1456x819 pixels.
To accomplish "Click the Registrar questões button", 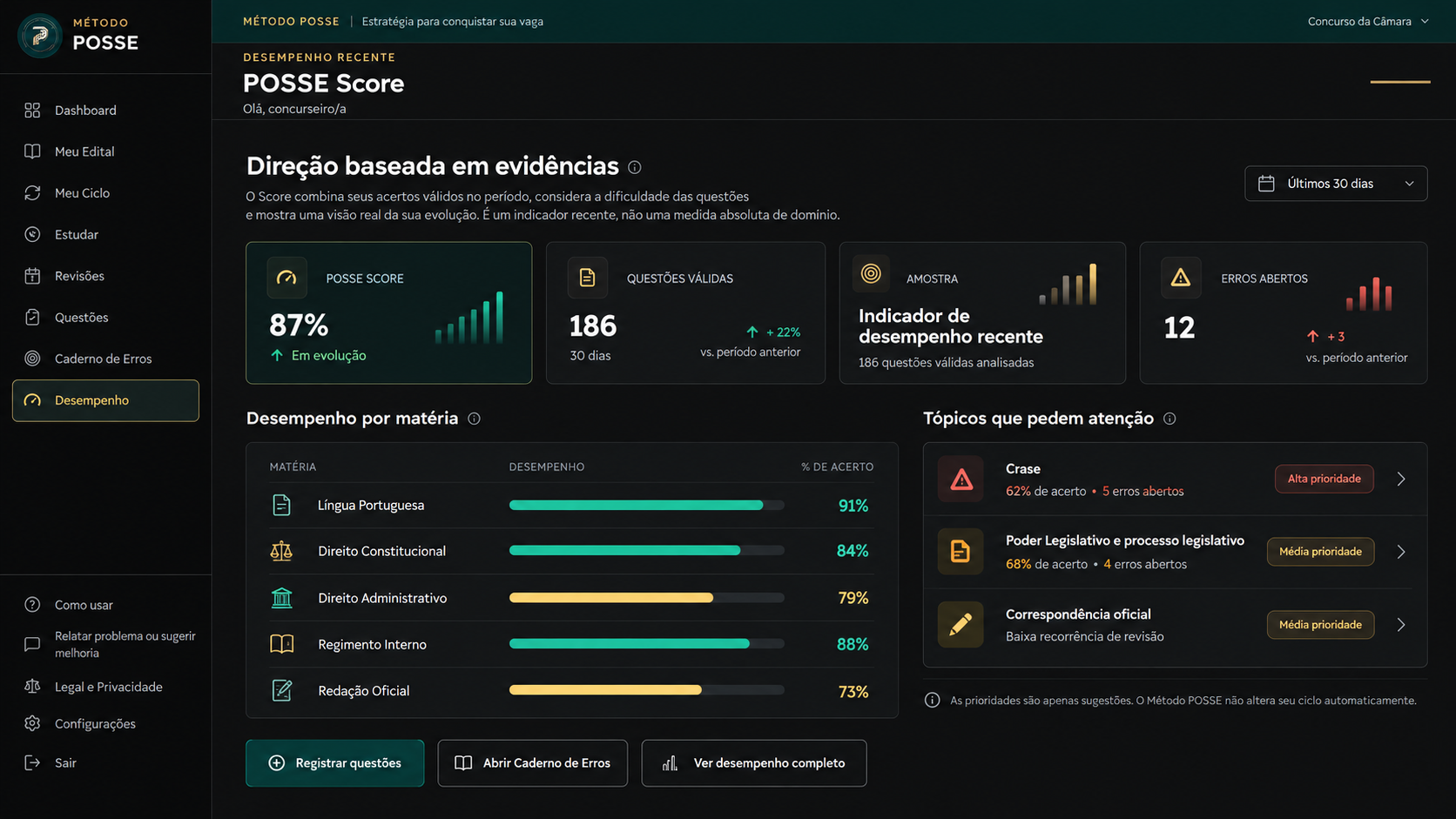I will (x=335, y=763).
